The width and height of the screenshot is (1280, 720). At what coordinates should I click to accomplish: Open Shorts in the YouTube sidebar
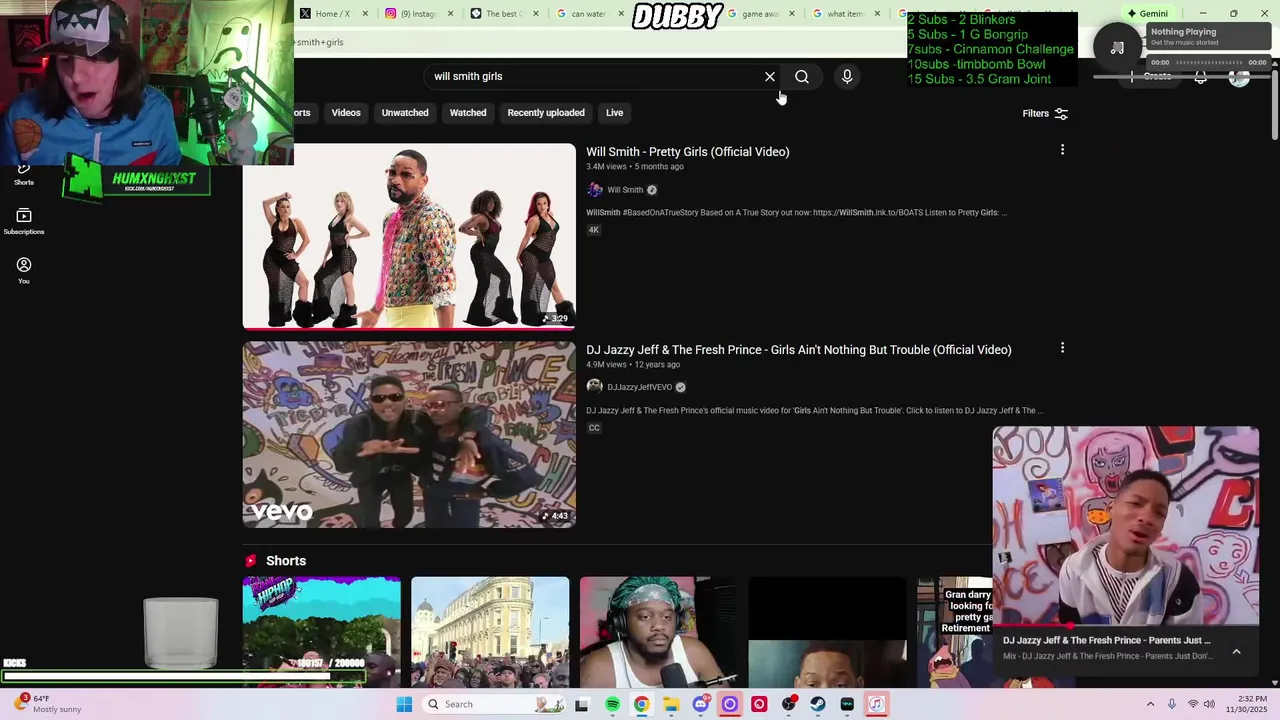(24, 175)
